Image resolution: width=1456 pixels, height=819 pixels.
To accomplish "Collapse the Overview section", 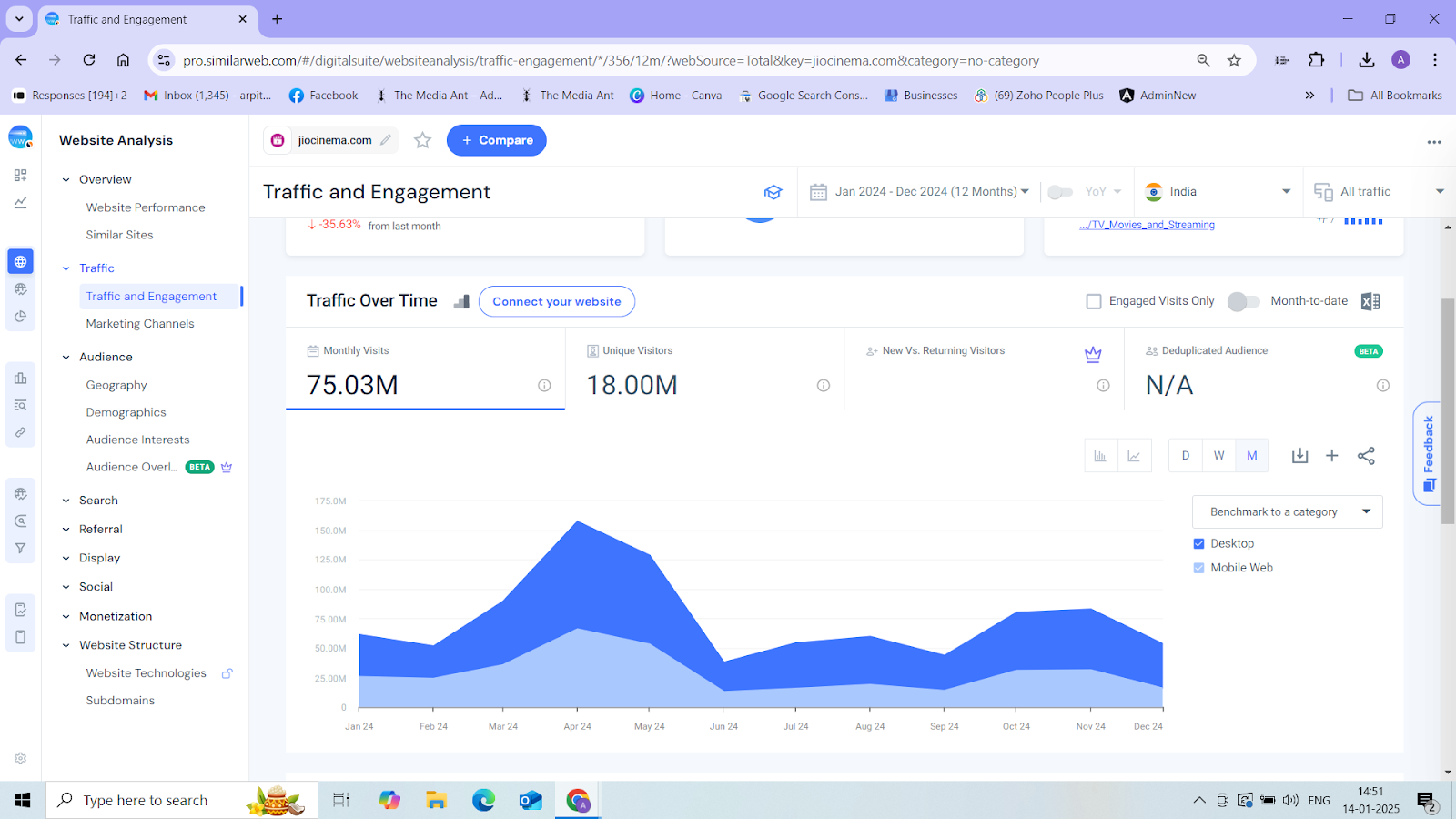I will click(66, 180).
